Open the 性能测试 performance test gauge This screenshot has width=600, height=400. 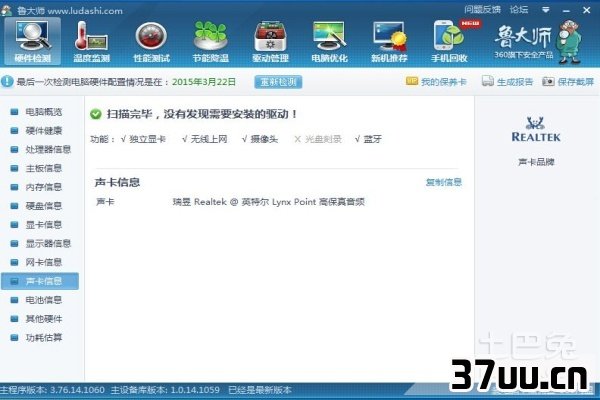coord(151,41)
